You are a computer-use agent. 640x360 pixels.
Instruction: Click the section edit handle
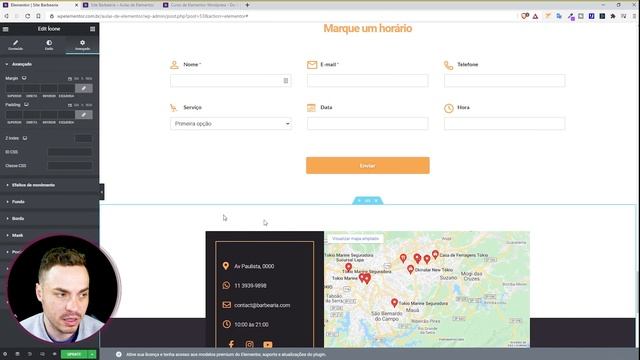pyautogui.click(x=368, y=201)
